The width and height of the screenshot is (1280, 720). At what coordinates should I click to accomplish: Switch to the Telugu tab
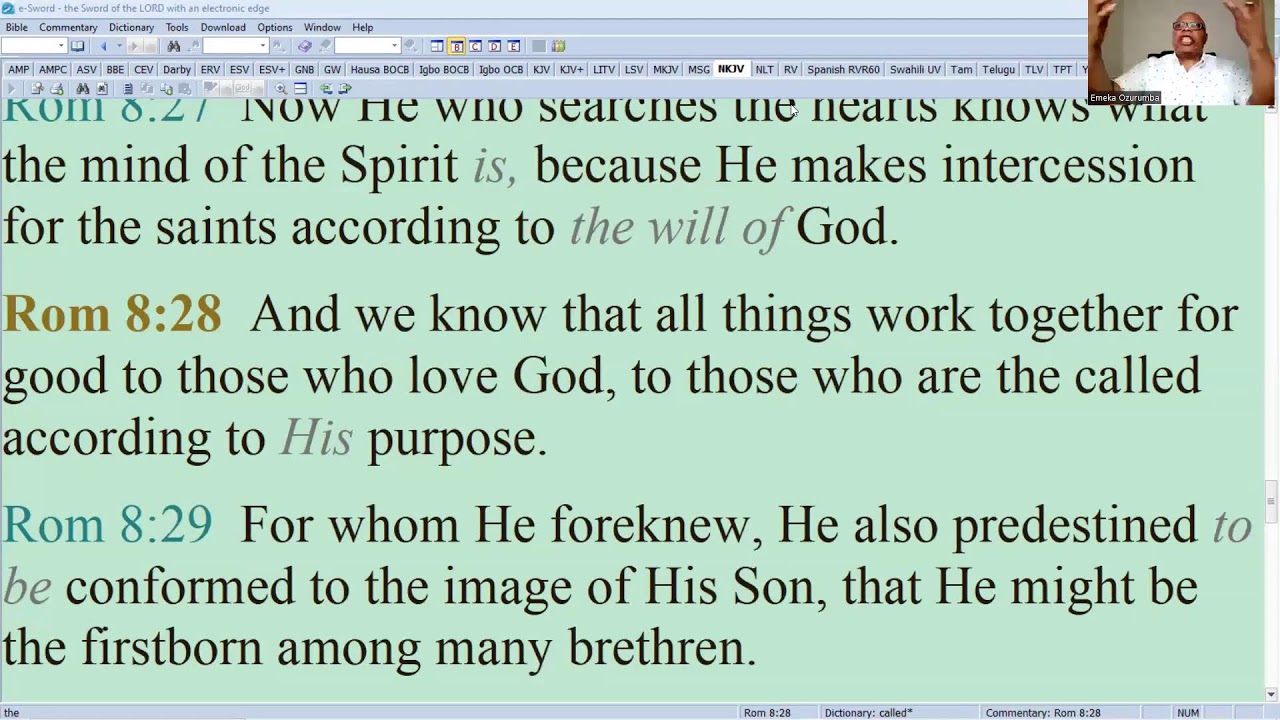coord(998,69)
